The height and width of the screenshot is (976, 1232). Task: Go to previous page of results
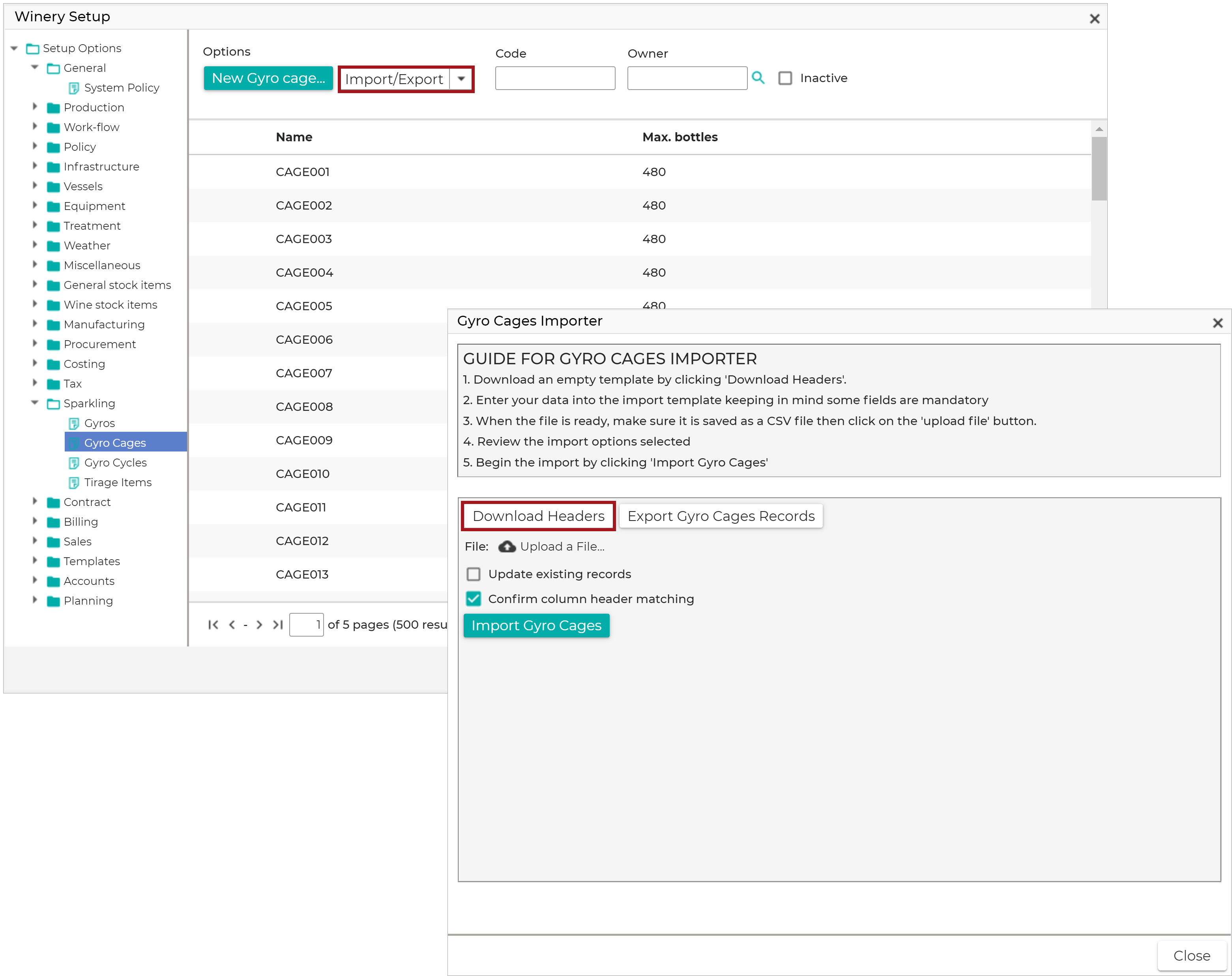tap(232, 625)
